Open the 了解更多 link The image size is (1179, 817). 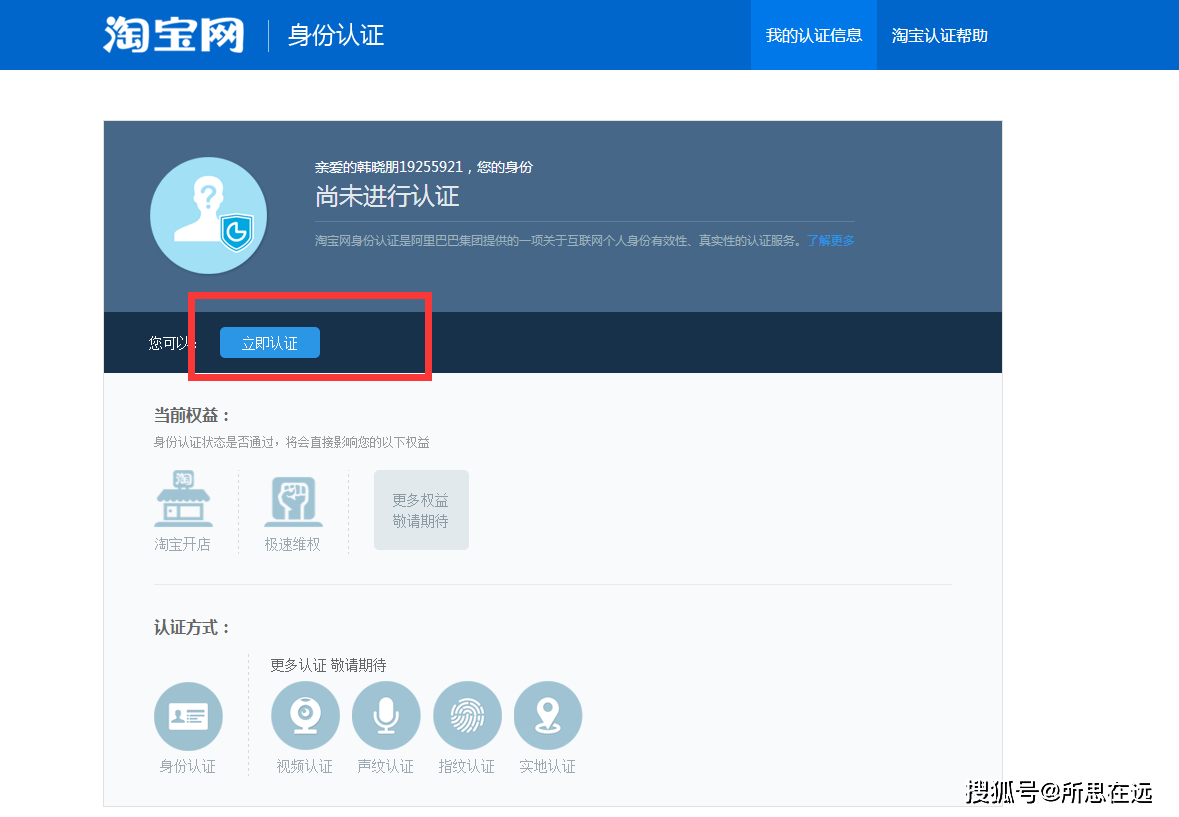point(831,241)
